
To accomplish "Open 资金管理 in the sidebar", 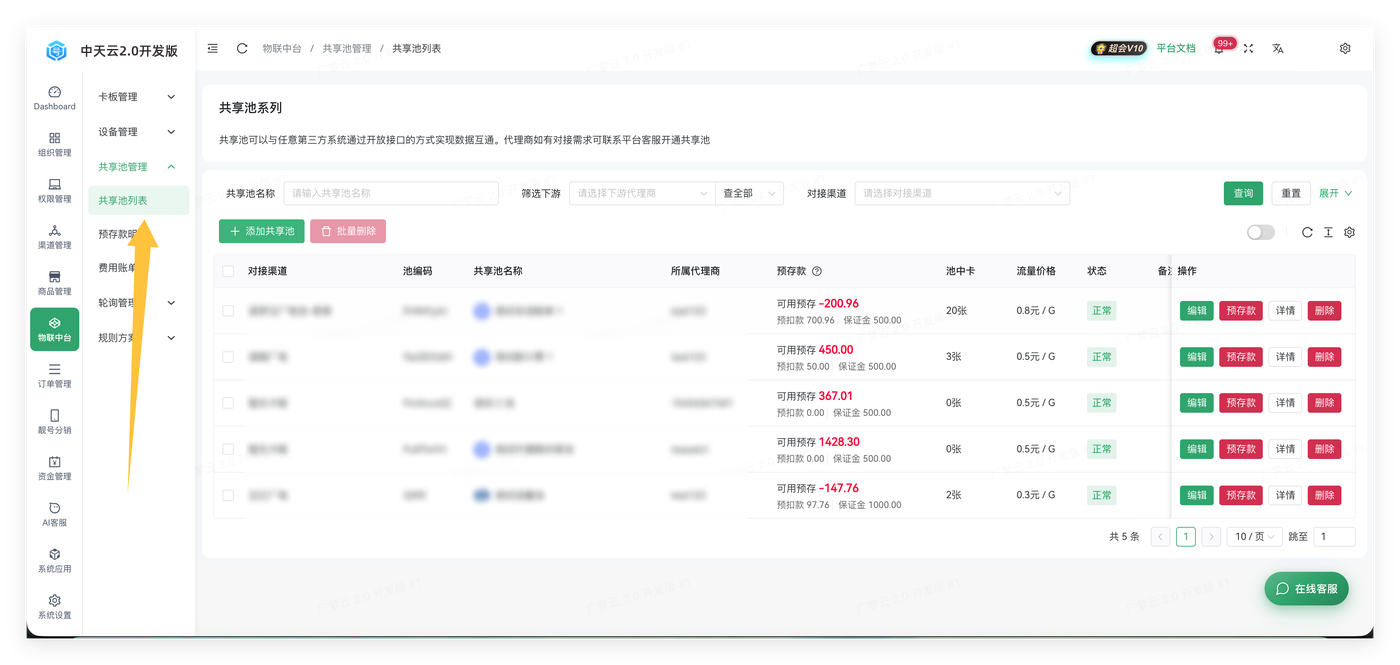I will click(54, 468).
